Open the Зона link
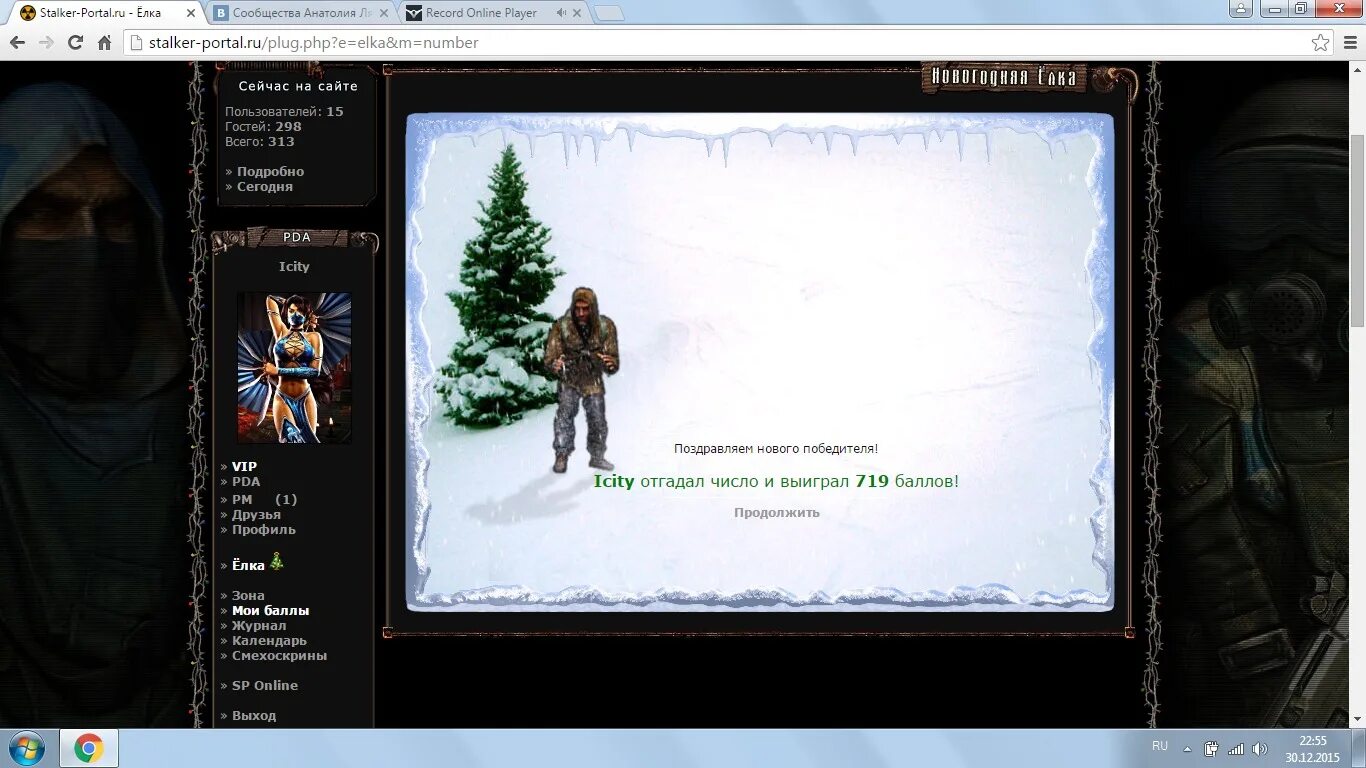The image size is (1366, 768). click(248, 595)
